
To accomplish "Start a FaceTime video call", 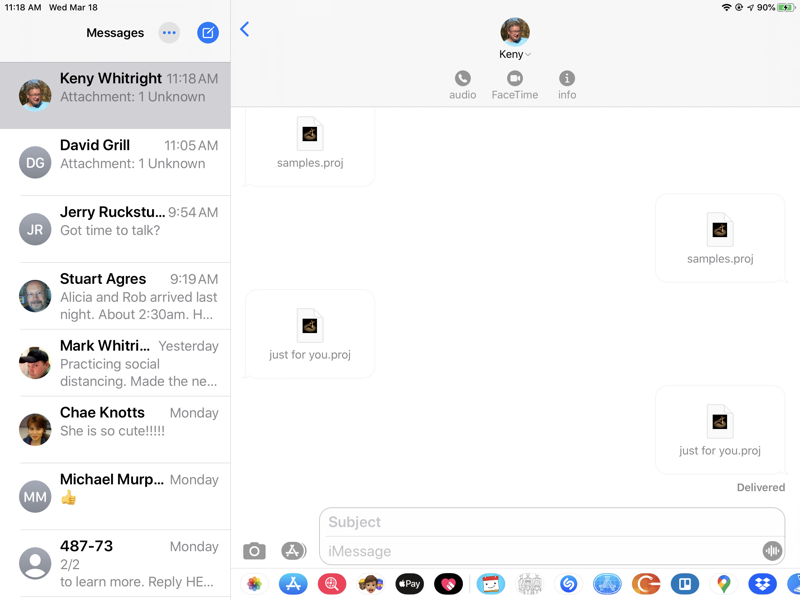I will pyautogui.click(x=515, y=85).
